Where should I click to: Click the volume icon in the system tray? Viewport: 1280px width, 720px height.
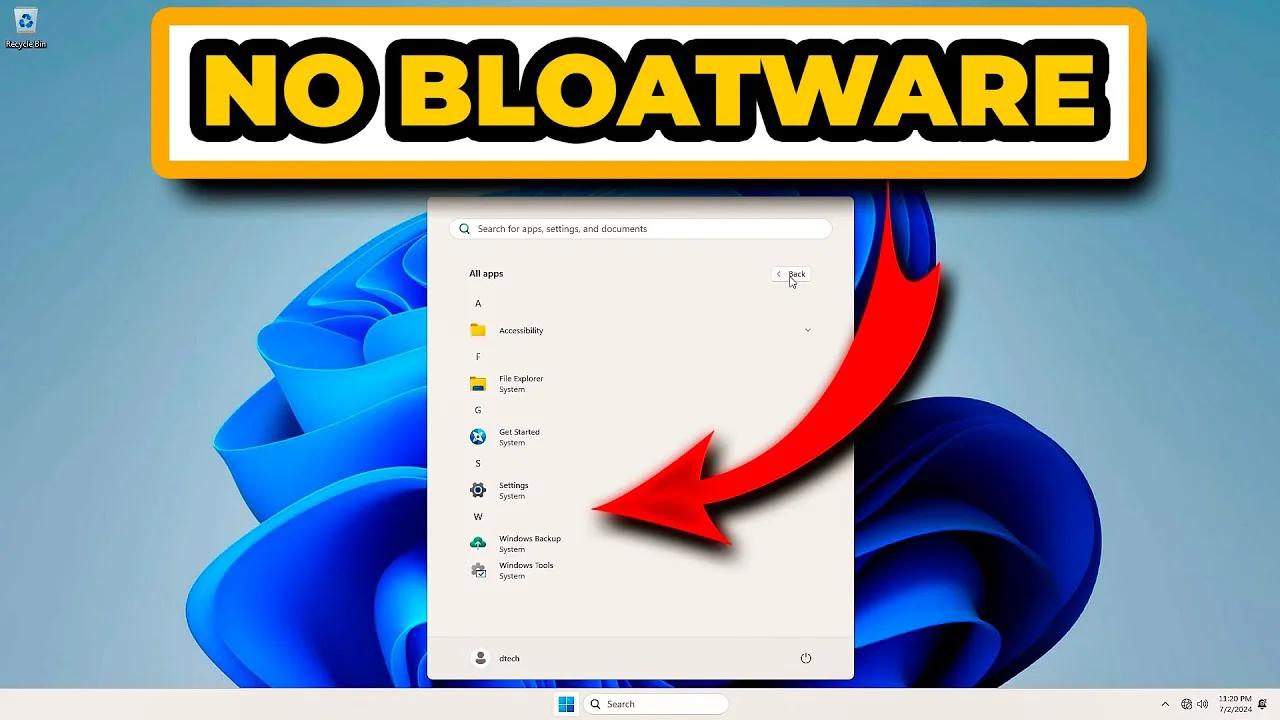pos(1202,703)
